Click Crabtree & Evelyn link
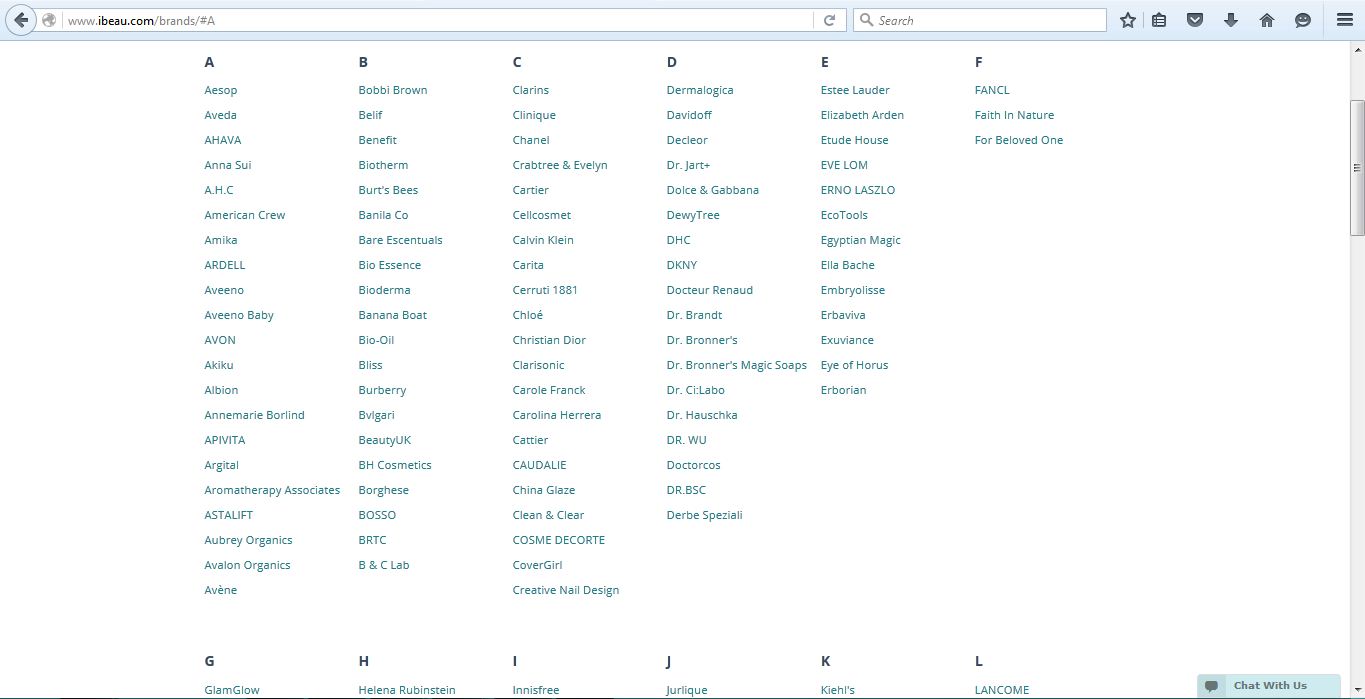The image size is (1365, 699). [x=560, y=165]
